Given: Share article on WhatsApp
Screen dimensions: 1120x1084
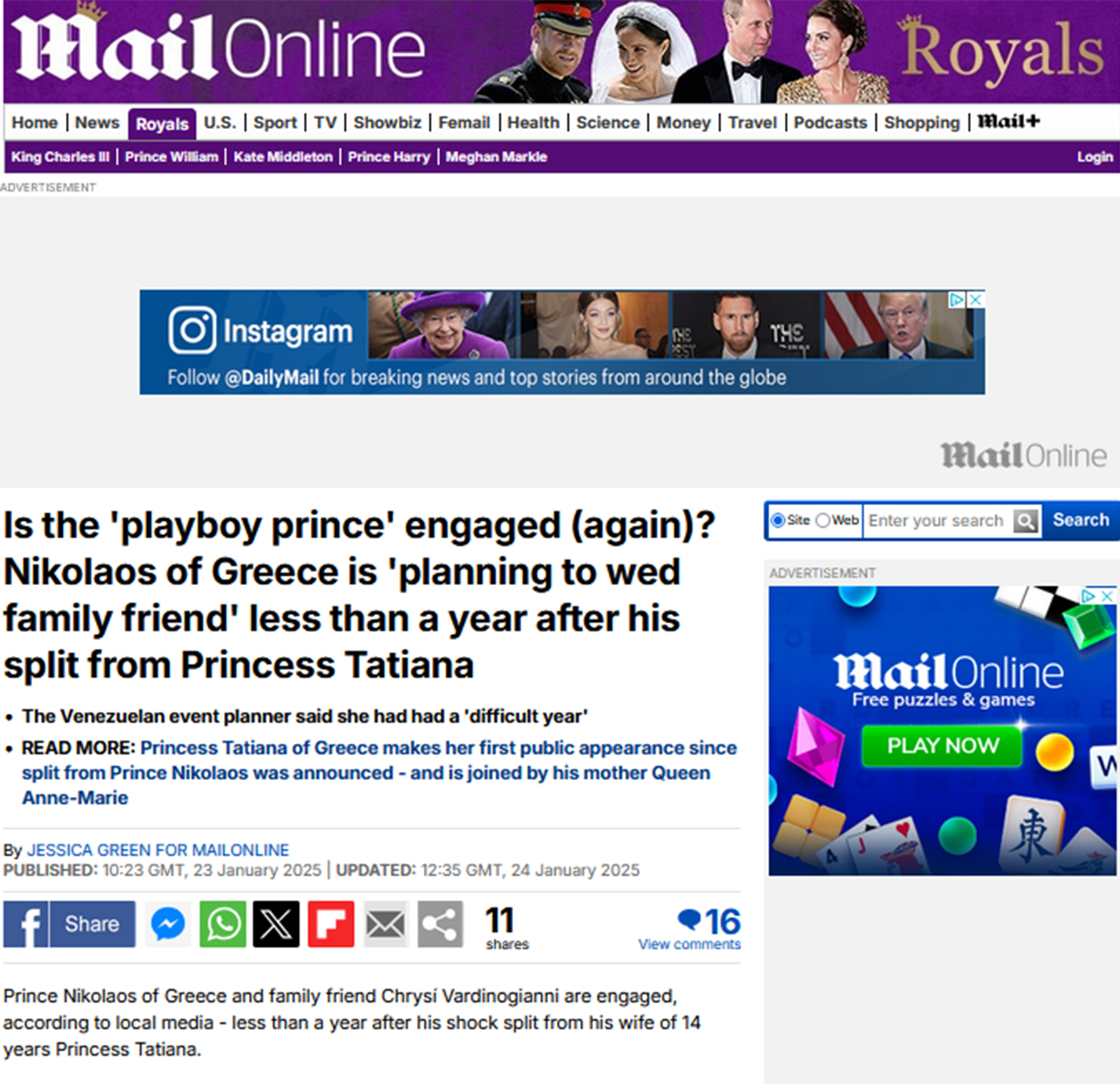Looking at the screenshot, I should [x=223, y=924].
